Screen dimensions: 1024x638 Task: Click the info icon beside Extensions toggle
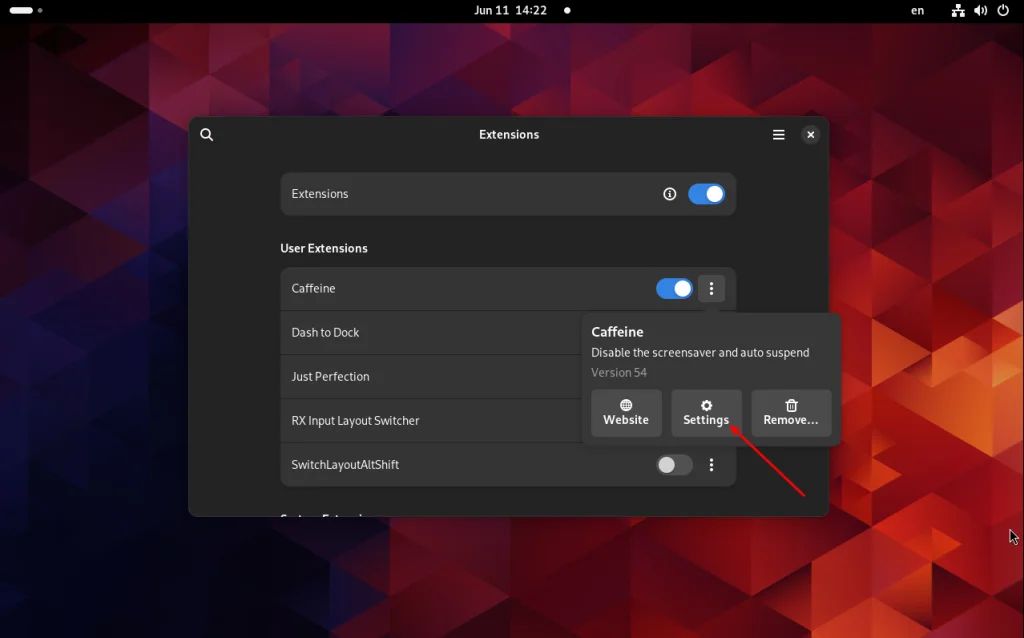(669, 194)
